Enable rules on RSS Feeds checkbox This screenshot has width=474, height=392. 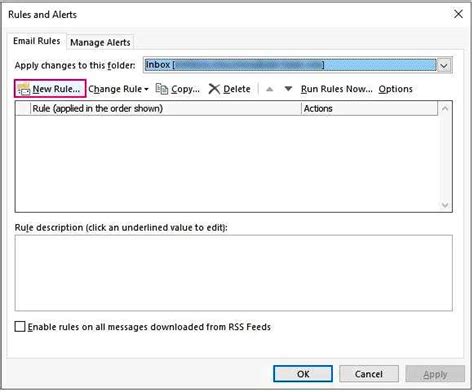pyautogui.click(x=20, y=327)
